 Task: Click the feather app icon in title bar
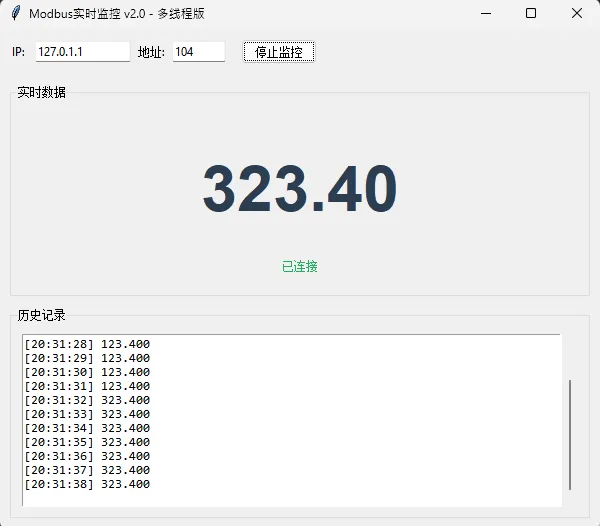pos(15,13)
